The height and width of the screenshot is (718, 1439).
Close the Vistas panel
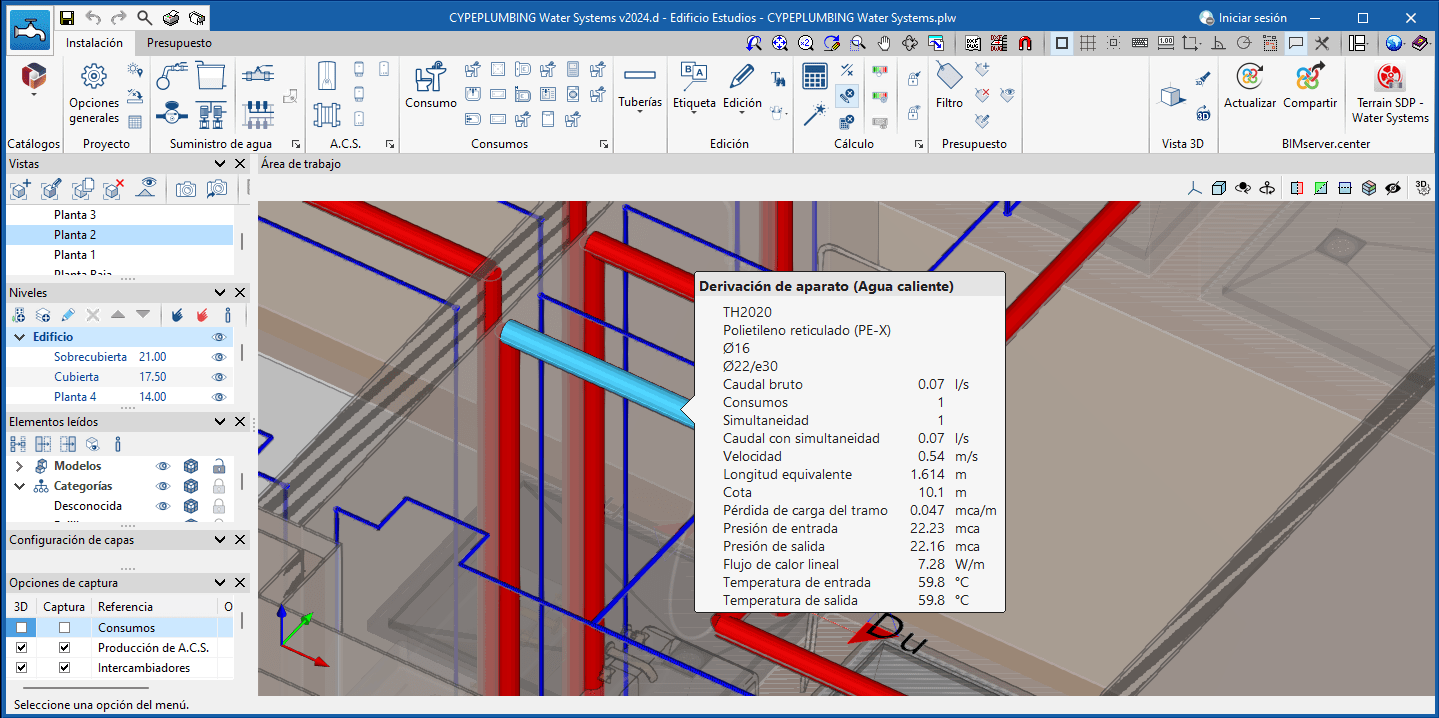[x=240, y=164]
